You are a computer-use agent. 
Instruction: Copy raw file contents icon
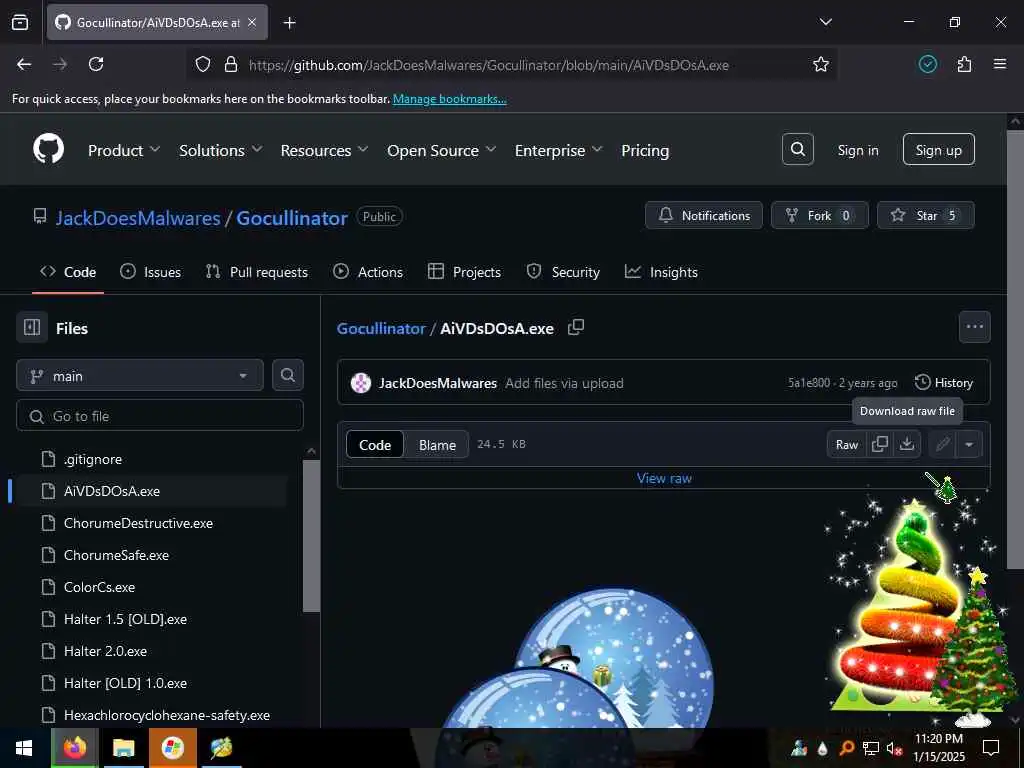click(x=880, y=444)
